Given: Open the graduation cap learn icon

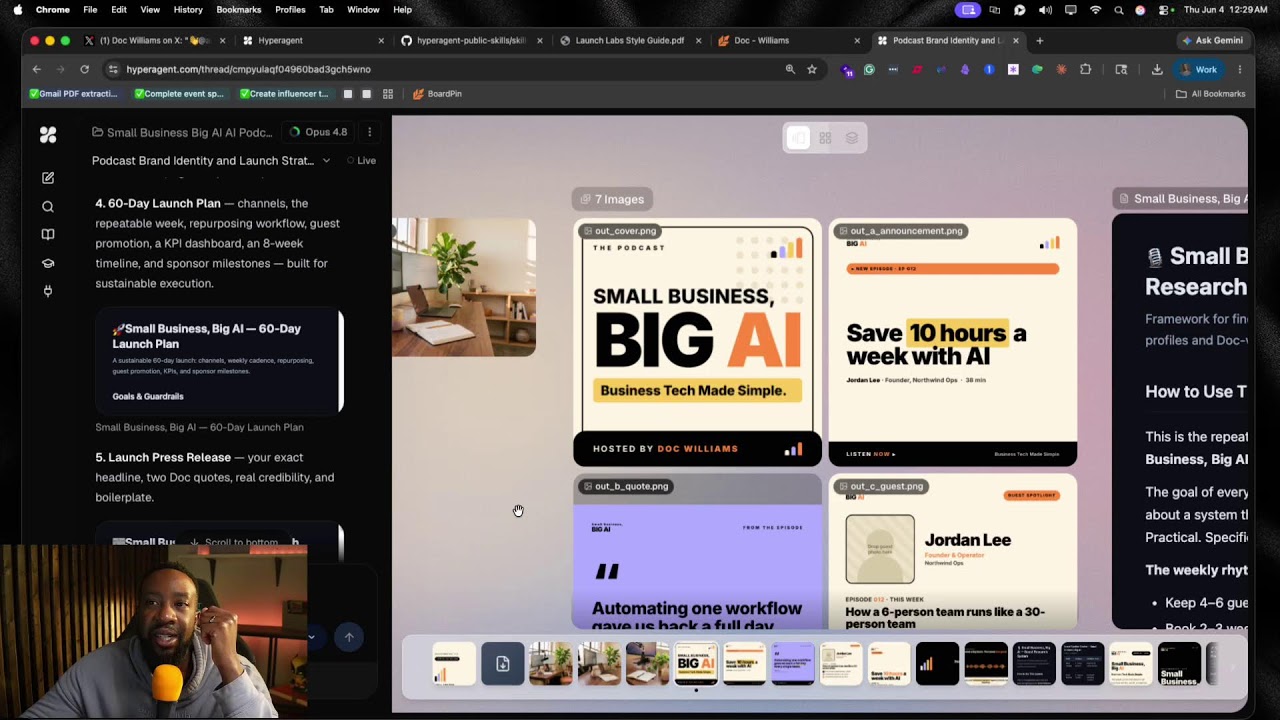Looking at the screenshot, I should click(x=48, y=263).
